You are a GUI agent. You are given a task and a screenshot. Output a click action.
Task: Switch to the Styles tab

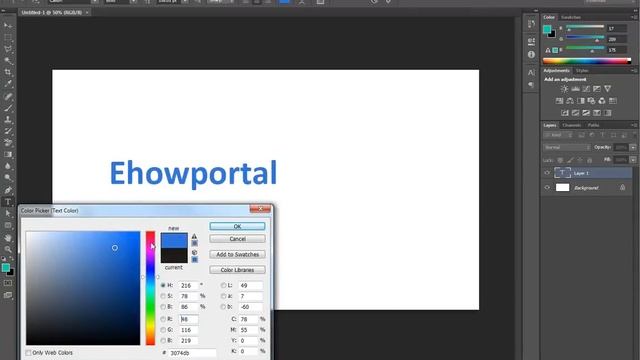pyautogui.click(x=582, y=71)
